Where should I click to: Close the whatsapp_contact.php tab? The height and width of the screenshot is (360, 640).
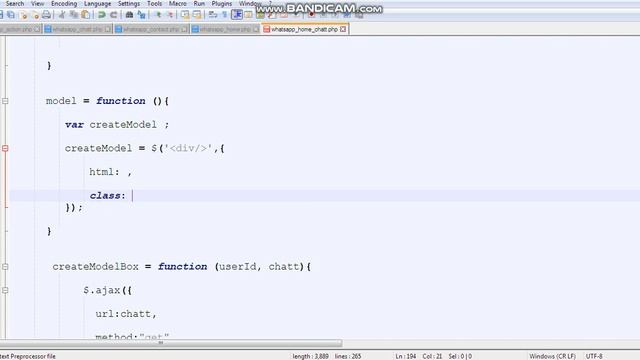[x=184, y=29]
